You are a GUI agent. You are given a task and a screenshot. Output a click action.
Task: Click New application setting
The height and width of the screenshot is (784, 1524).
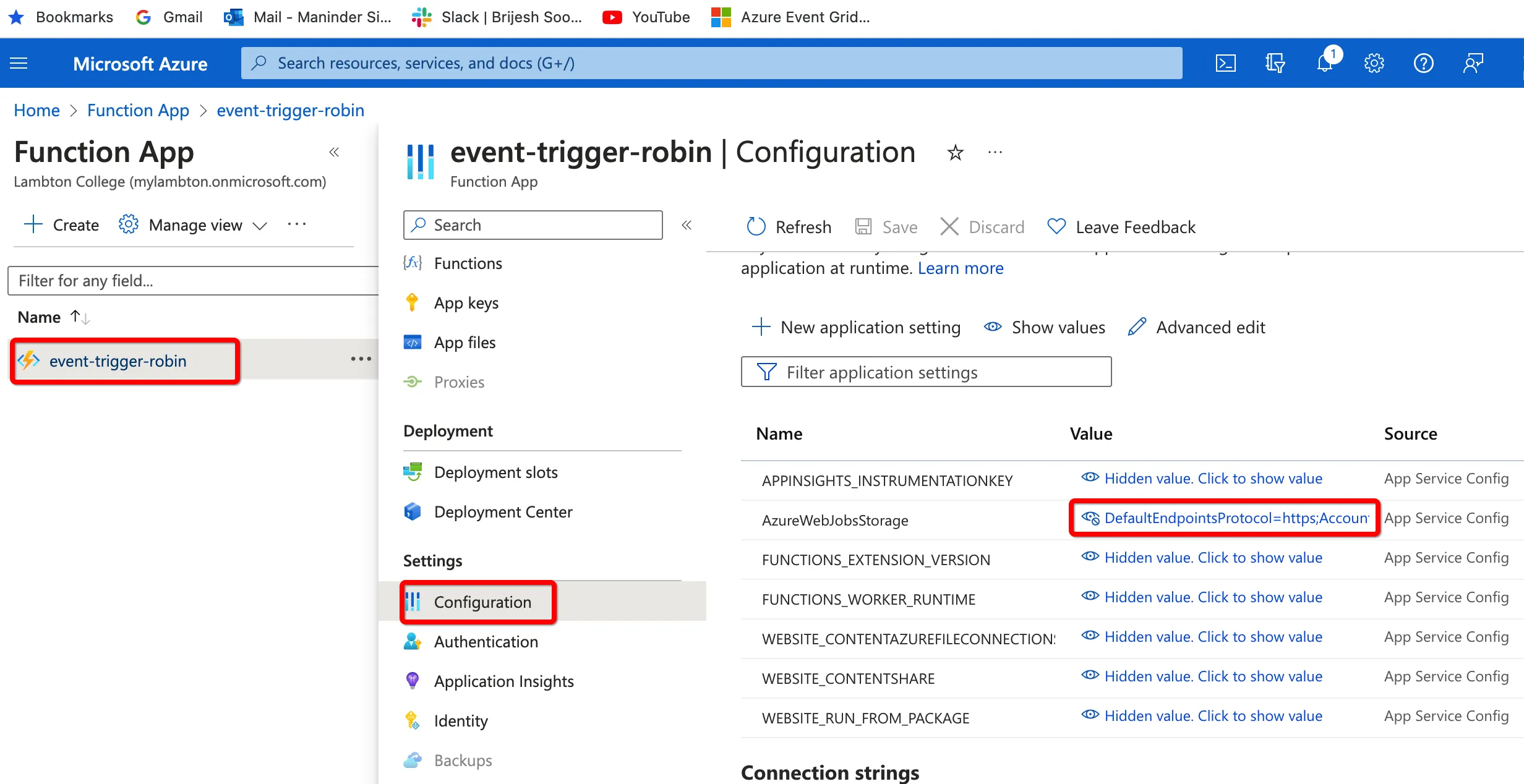coord(857,327)
